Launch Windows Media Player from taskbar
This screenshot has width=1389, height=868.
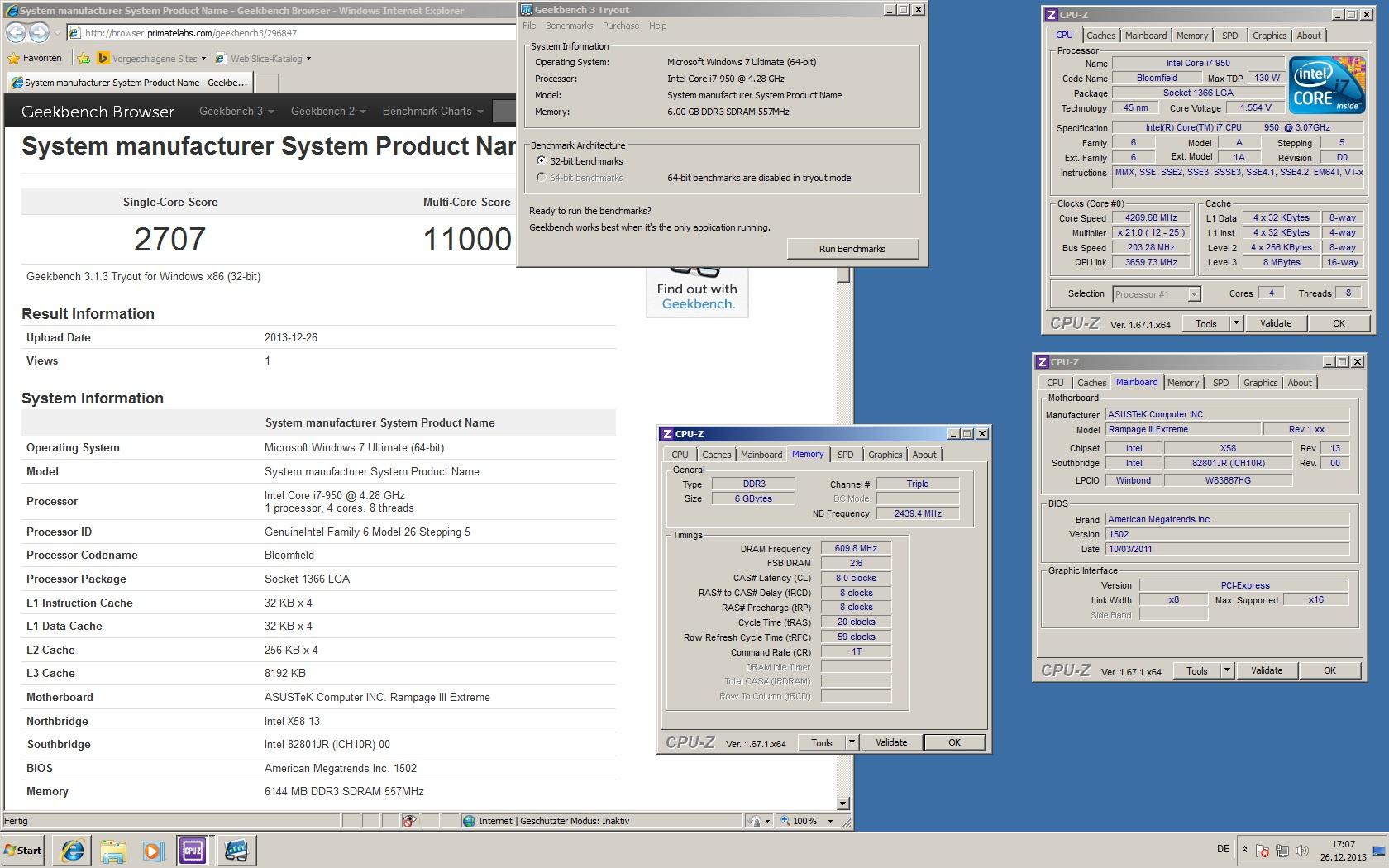tap(153, 850)
